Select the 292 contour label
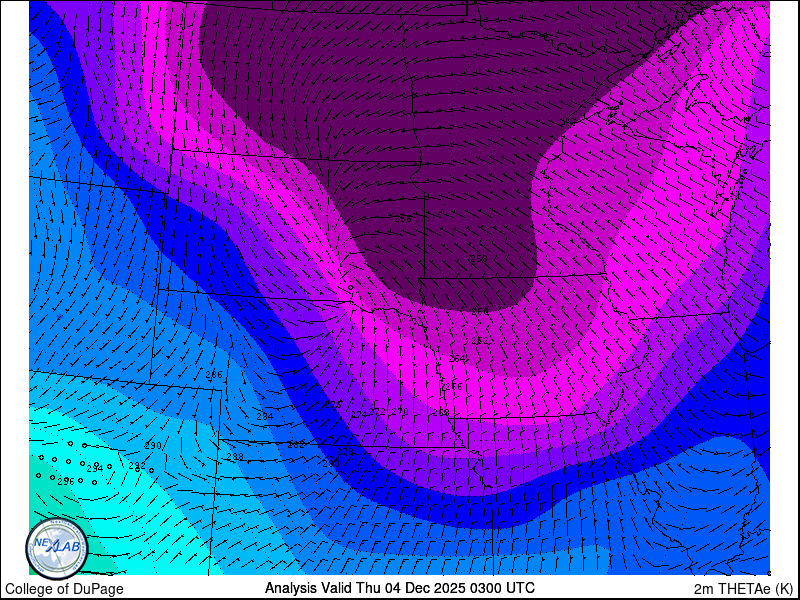This screenshot has width=800, height=600. (x=137, y=466)
